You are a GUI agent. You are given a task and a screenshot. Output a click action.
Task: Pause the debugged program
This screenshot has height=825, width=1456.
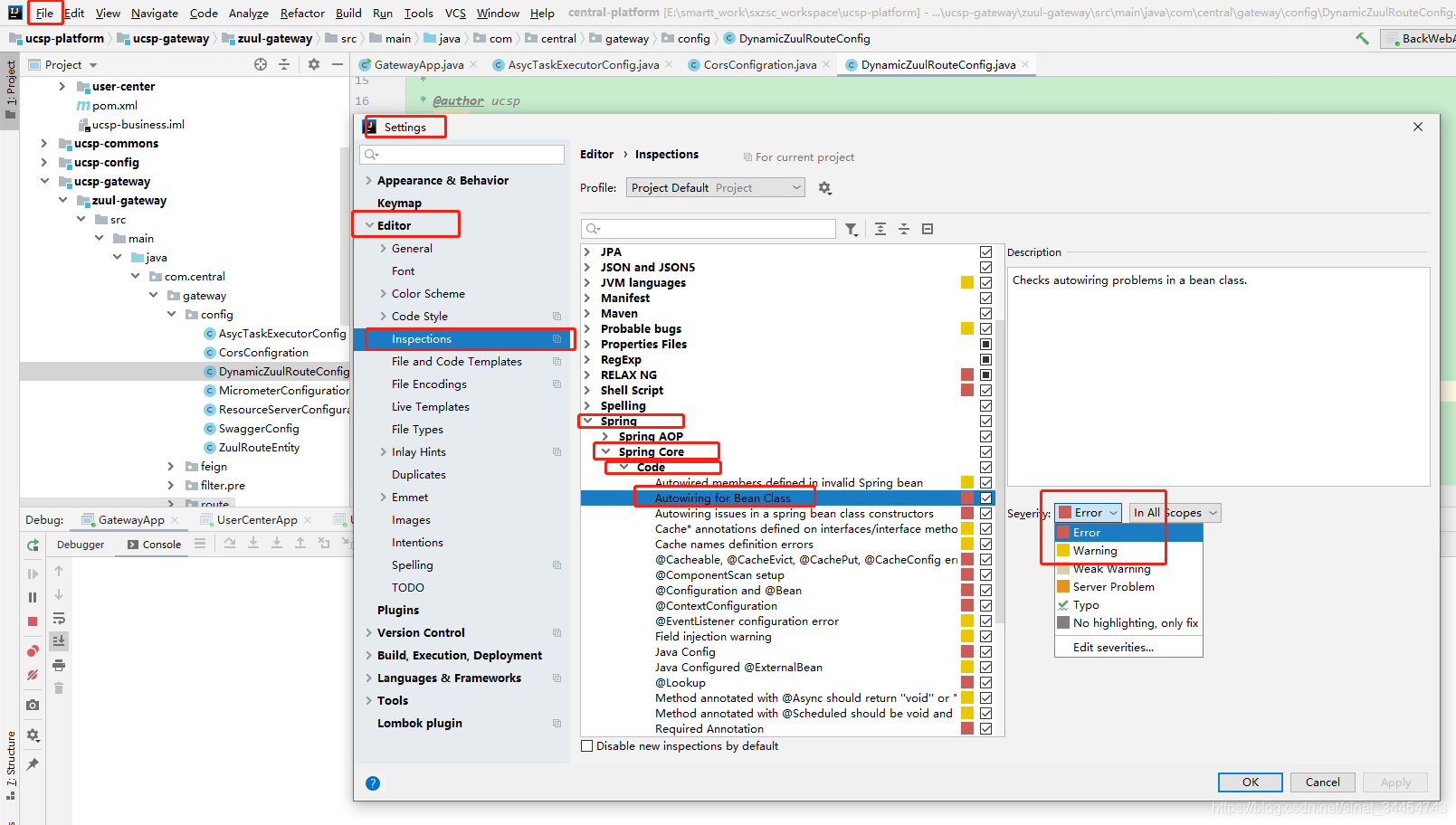tap(33, 597)
